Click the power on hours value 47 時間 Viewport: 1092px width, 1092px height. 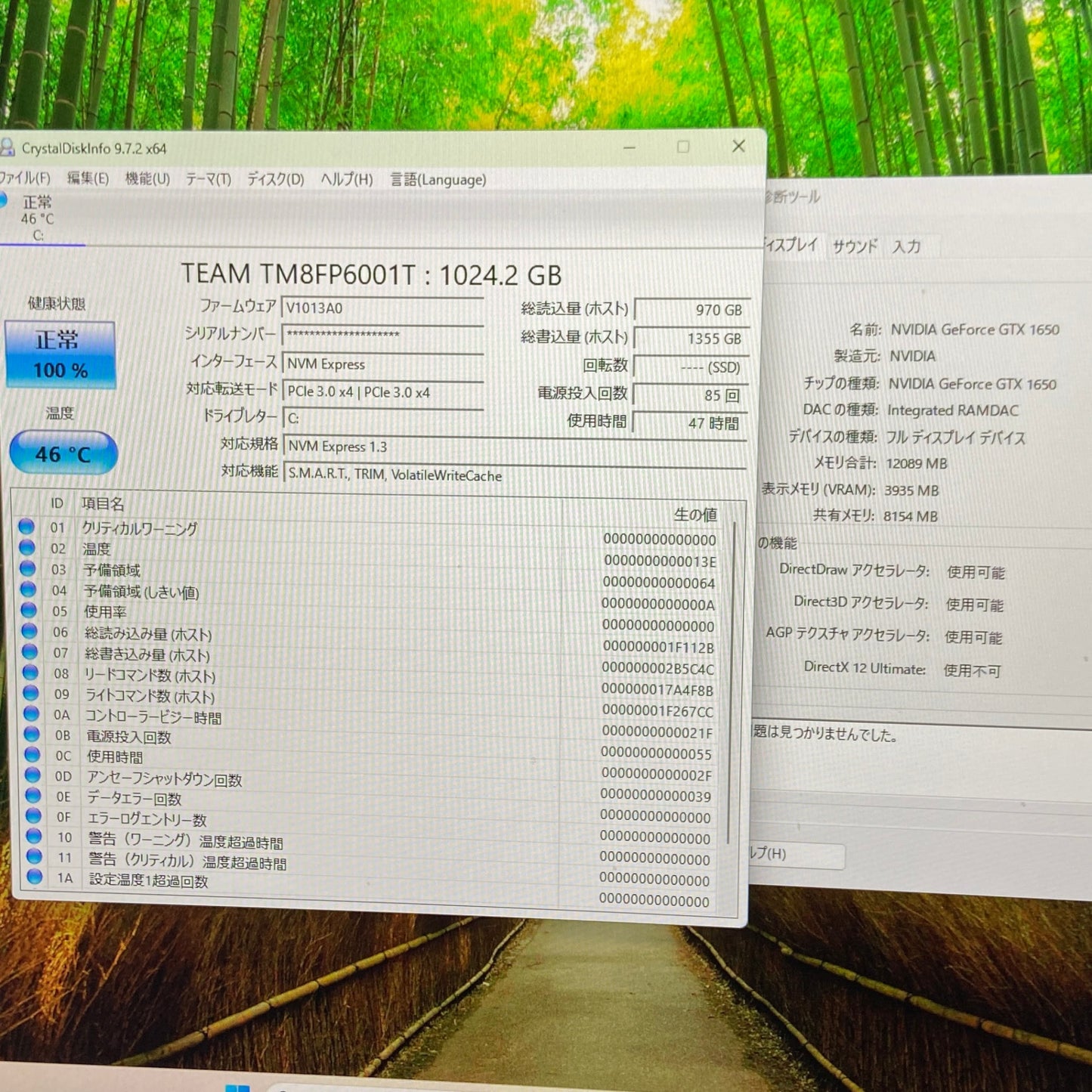(689, 423)
